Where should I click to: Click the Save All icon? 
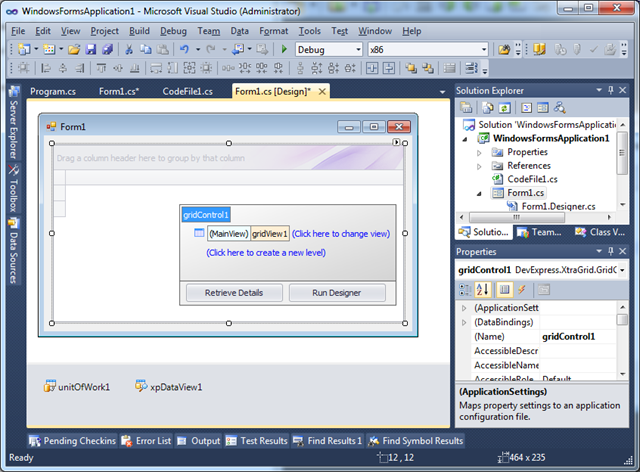(x=108, y=49)
